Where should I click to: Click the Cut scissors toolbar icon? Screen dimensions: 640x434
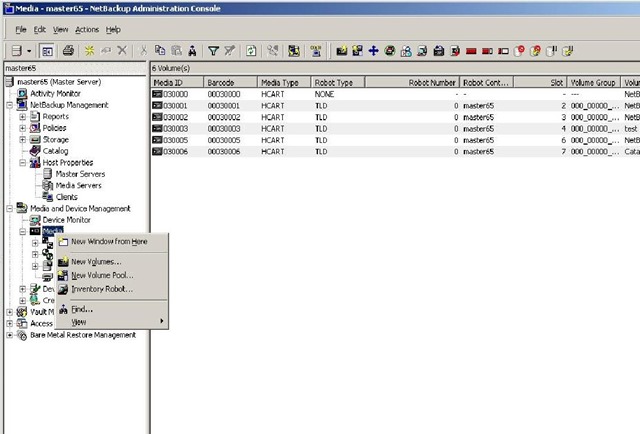pos(143,51)
